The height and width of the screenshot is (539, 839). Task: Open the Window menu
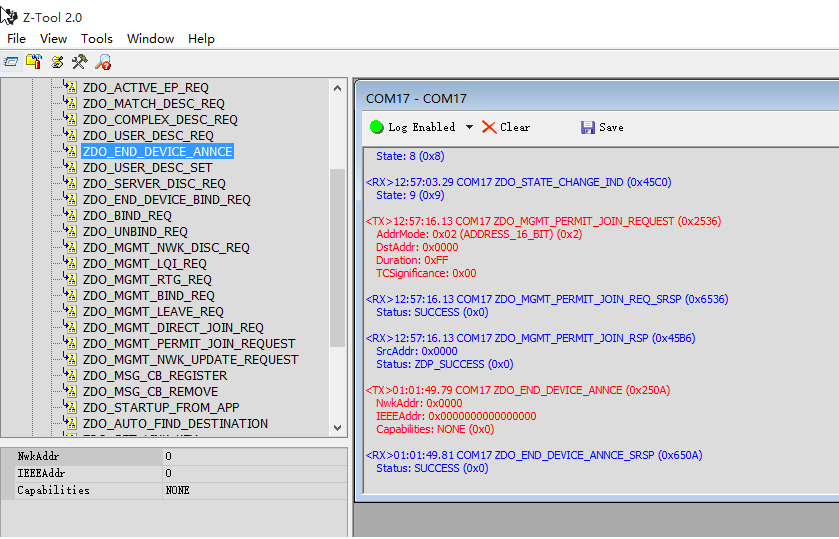click(150, 39)
